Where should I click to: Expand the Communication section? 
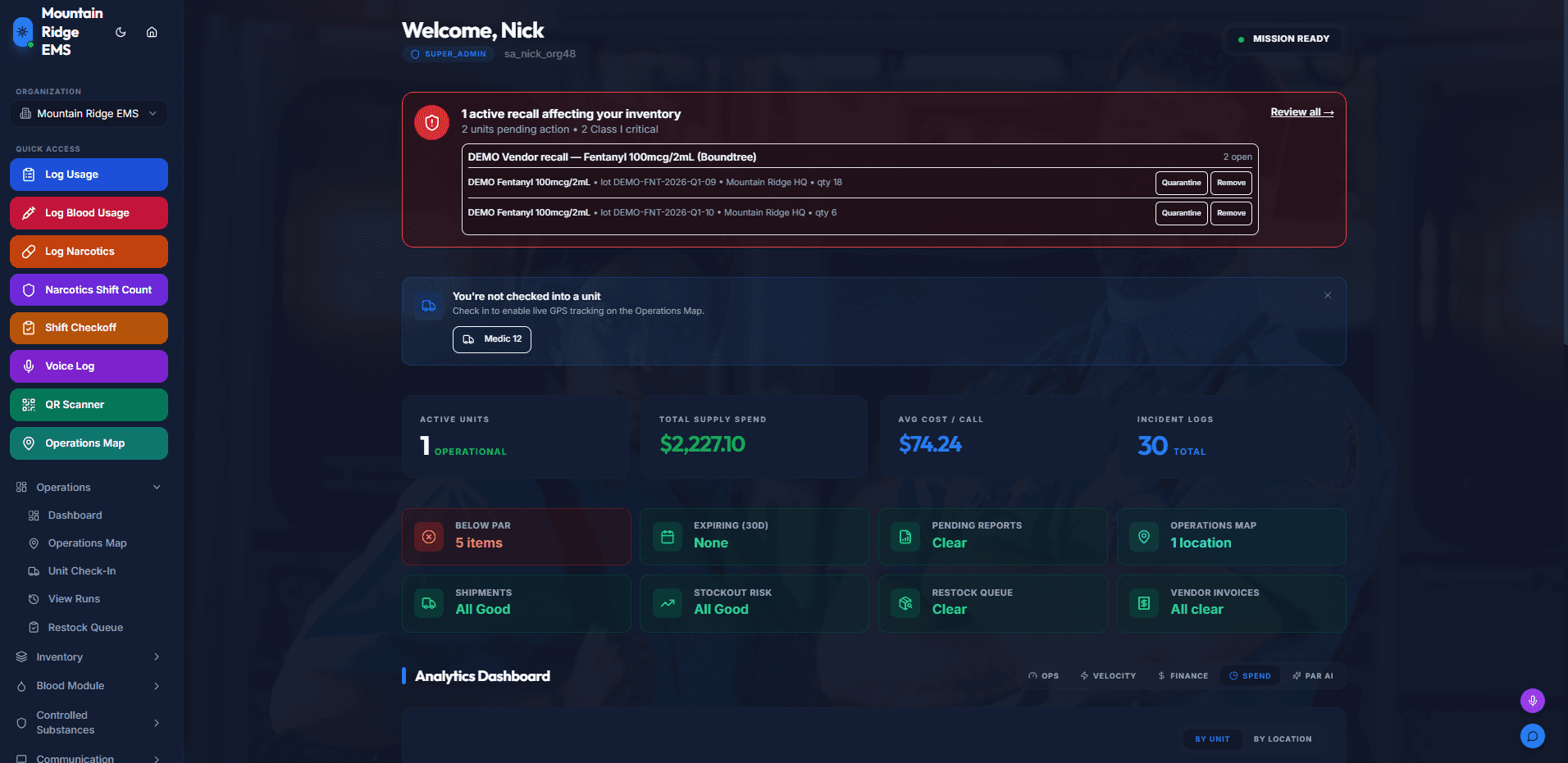click(89, 758)
